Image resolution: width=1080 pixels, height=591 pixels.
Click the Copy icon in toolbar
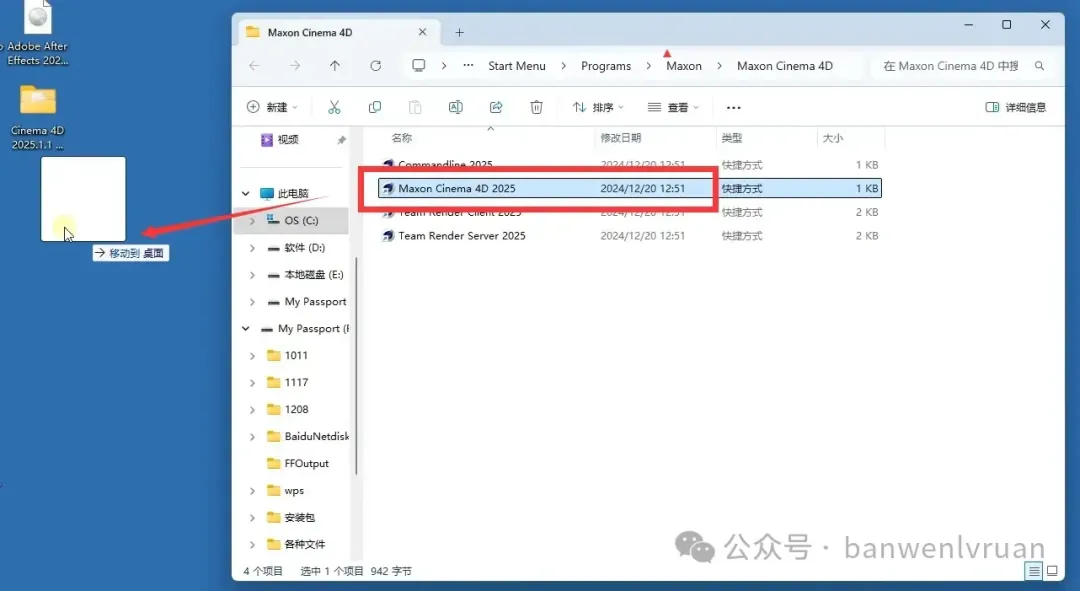[375, 107]
